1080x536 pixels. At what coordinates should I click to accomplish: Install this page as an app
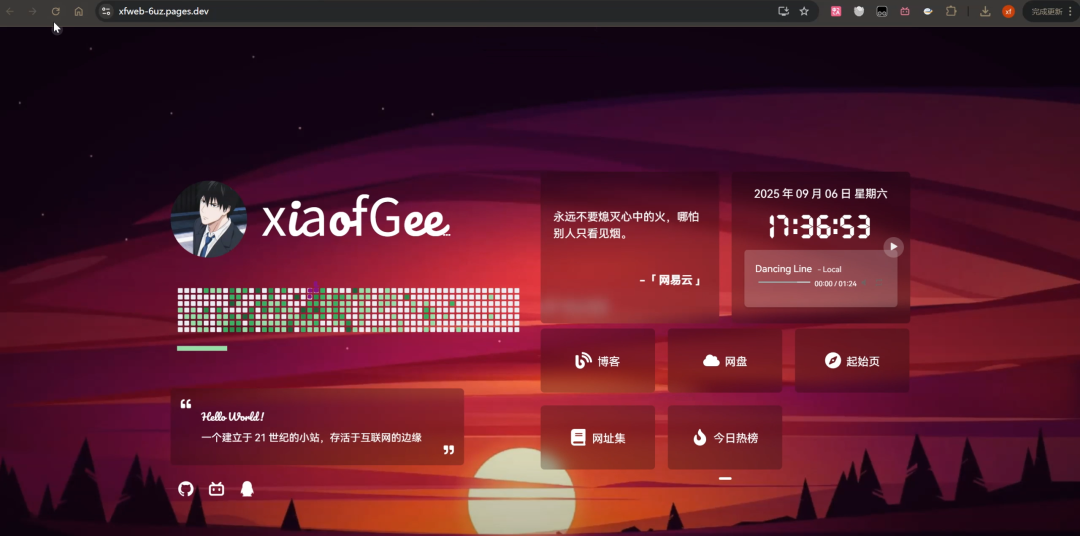click(x=783, y=11)
